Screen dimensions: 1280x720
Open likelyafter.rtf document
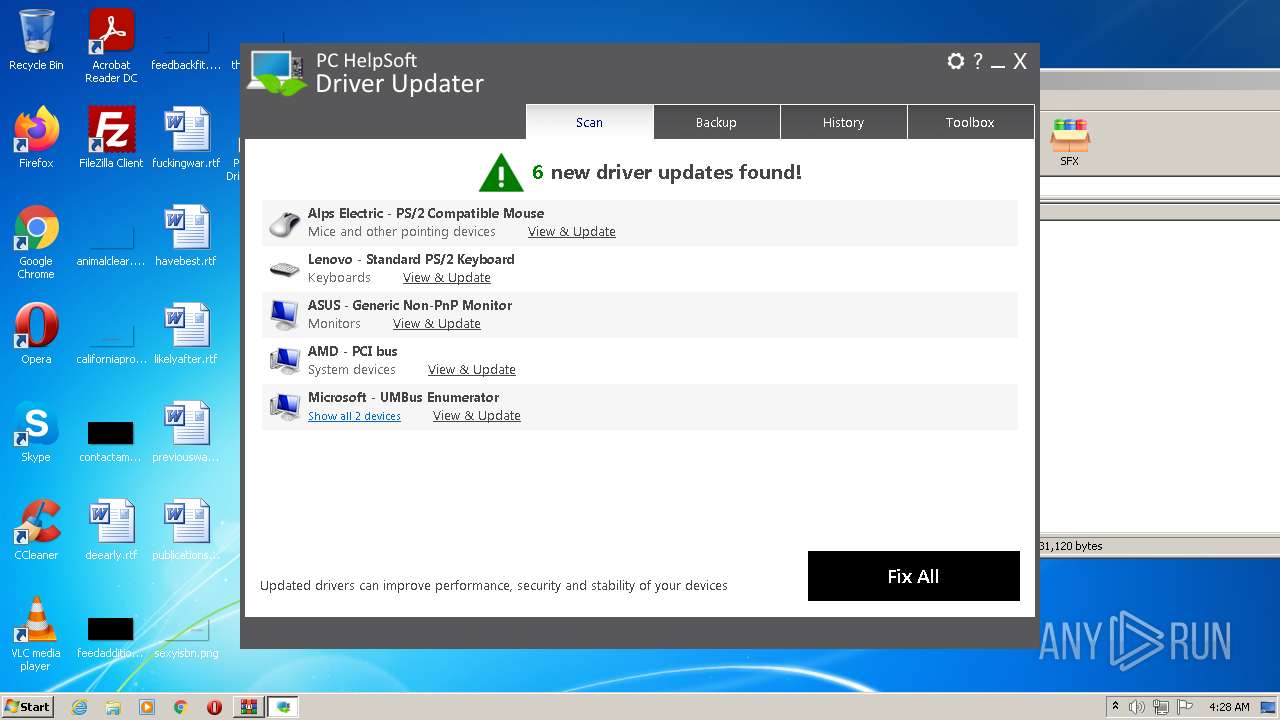tap(186, 334)
